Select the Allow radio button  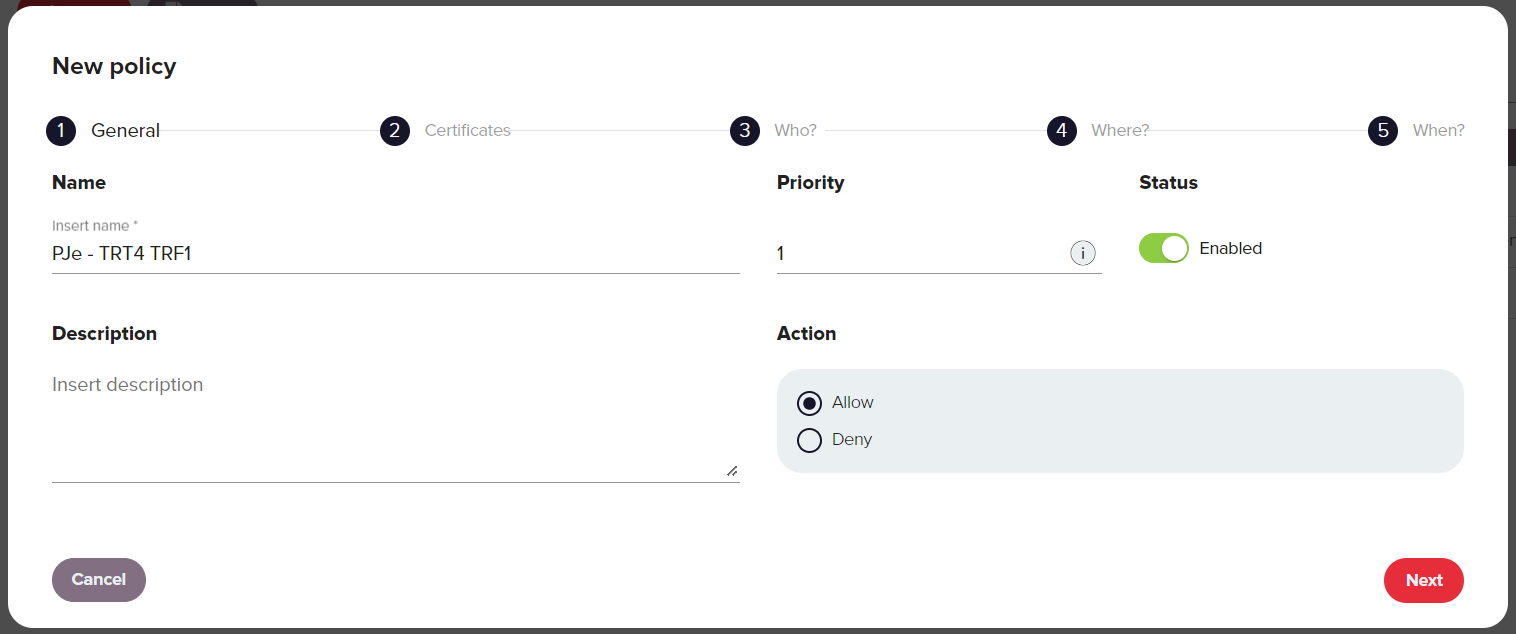point(809,403)
